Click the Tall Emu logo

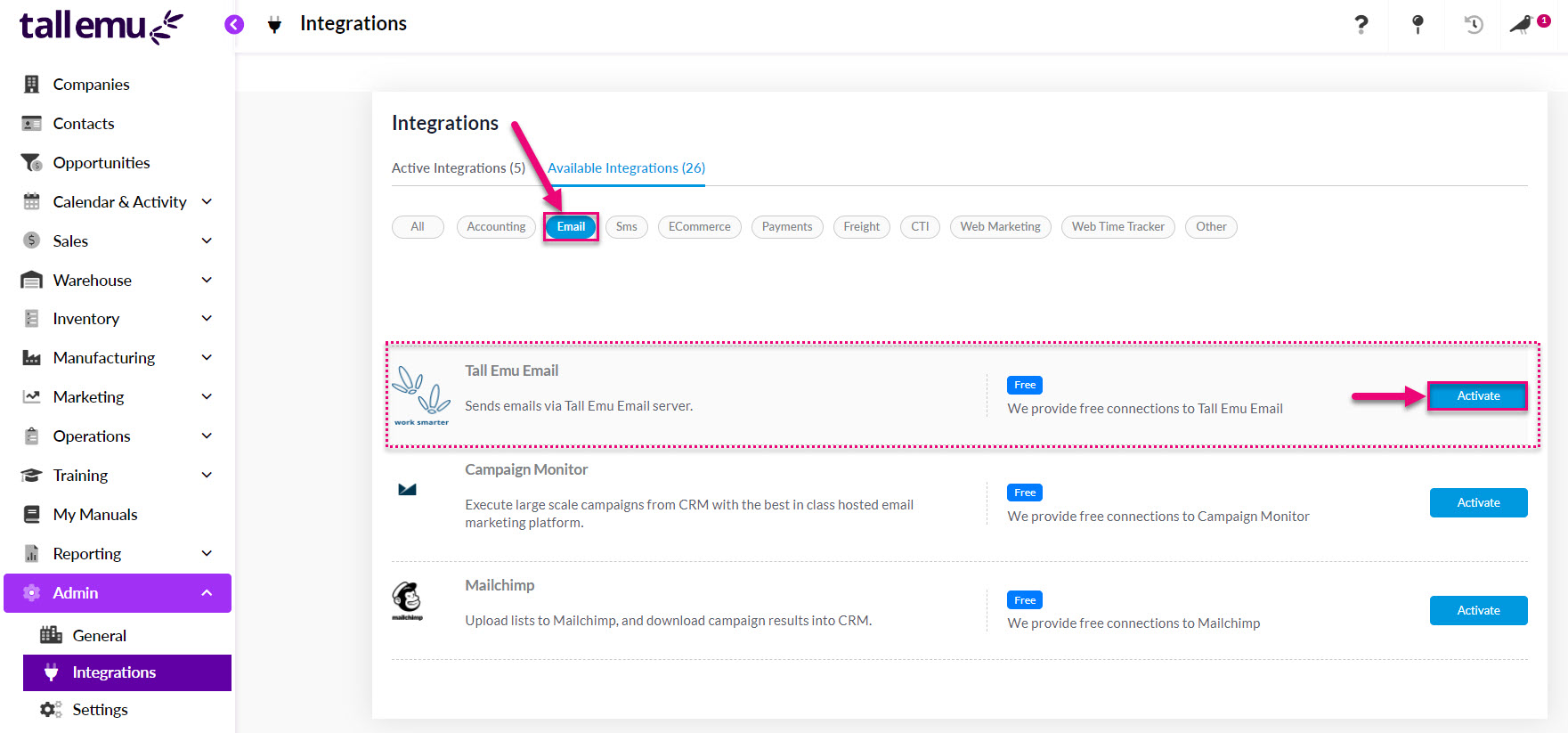[102, 27]
